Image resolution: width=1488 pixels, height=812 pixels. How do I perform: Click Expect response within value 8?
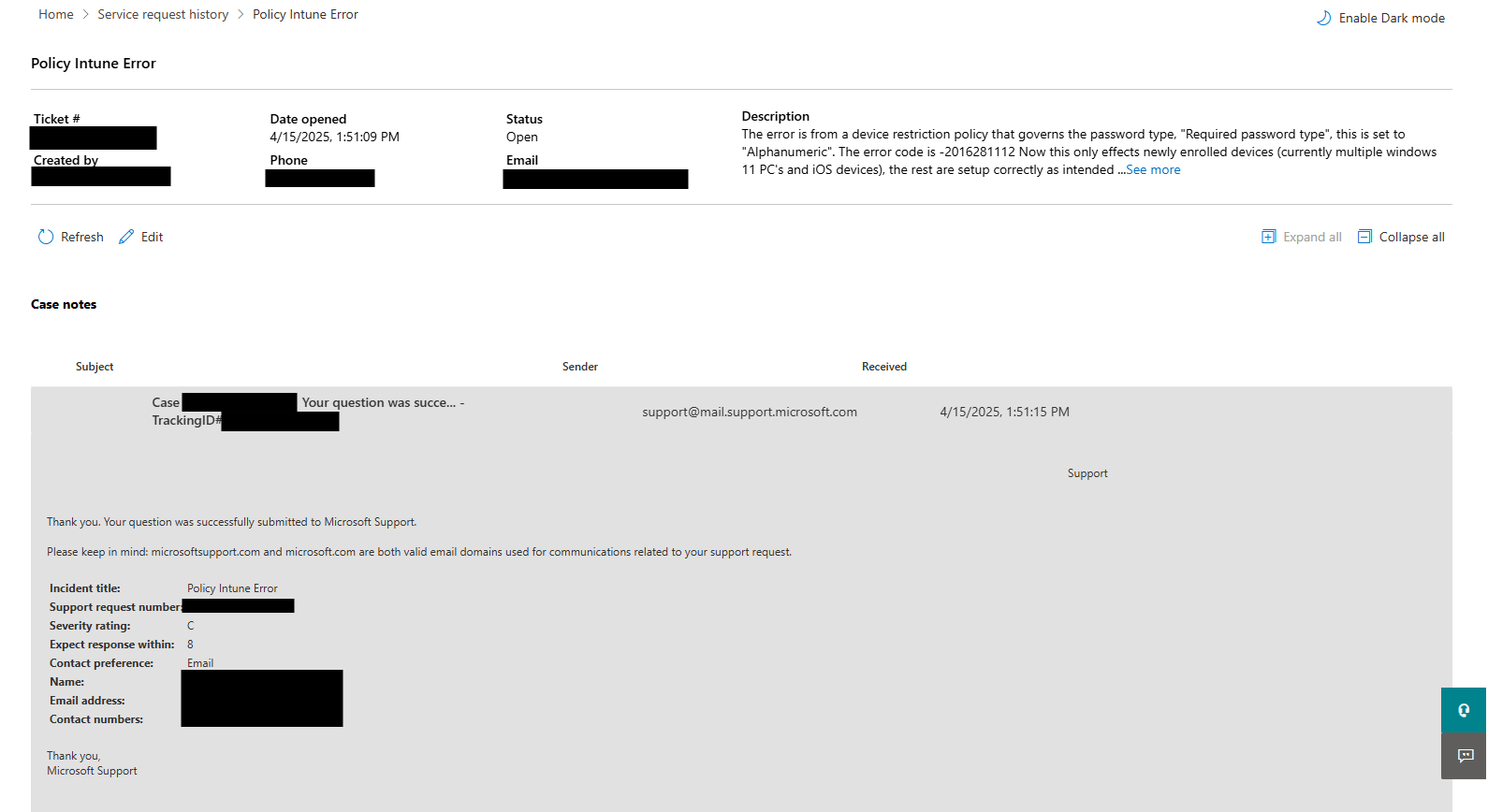pyautogui.click(x=190, y=645)
